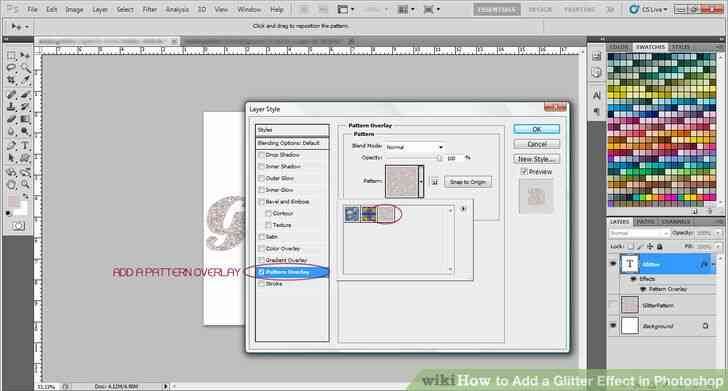Select the Rectangular Marquee tool
728x391 pixels.
click(11, 56)
